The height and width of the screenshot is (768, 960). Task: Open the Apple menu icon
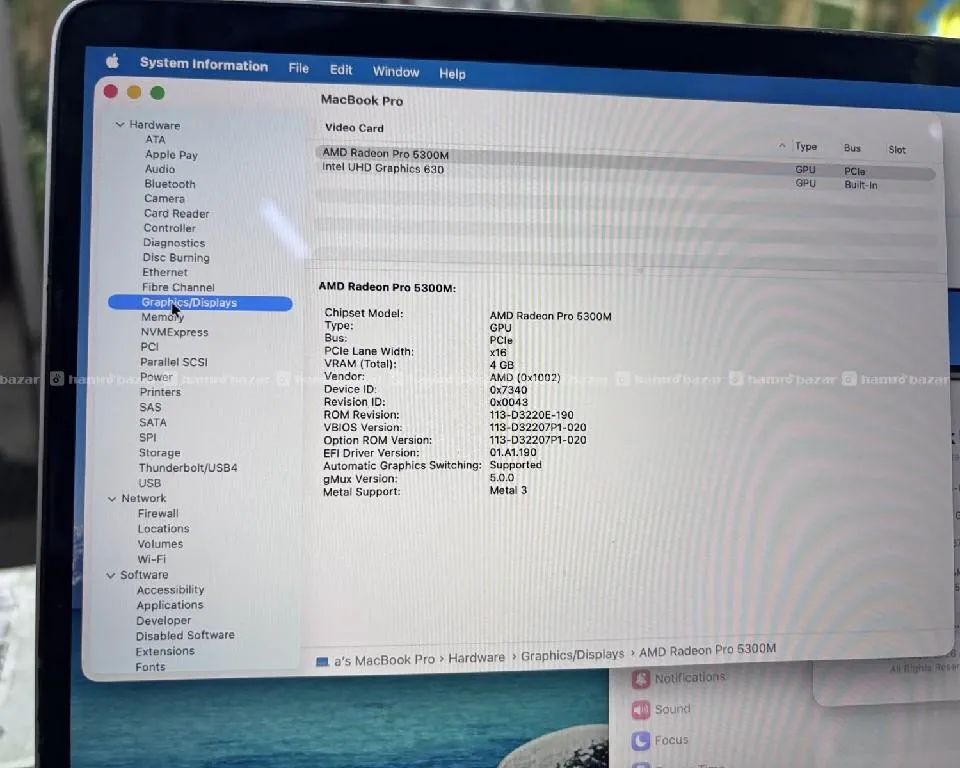pyautogui.click(x=112, y=61)
